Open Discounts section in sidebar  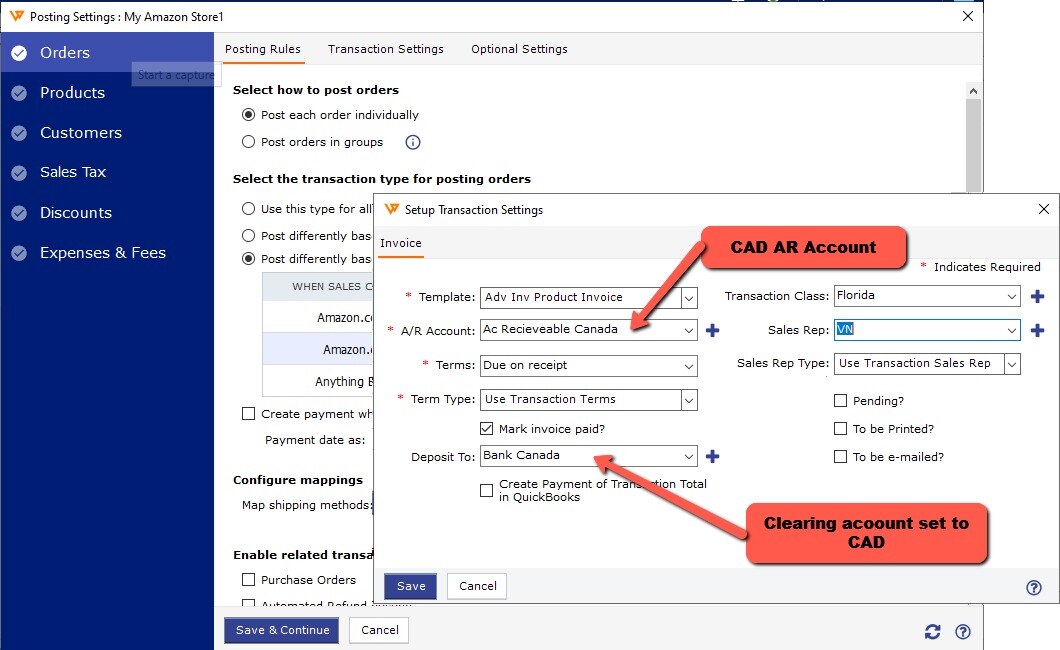click(107, 213)
